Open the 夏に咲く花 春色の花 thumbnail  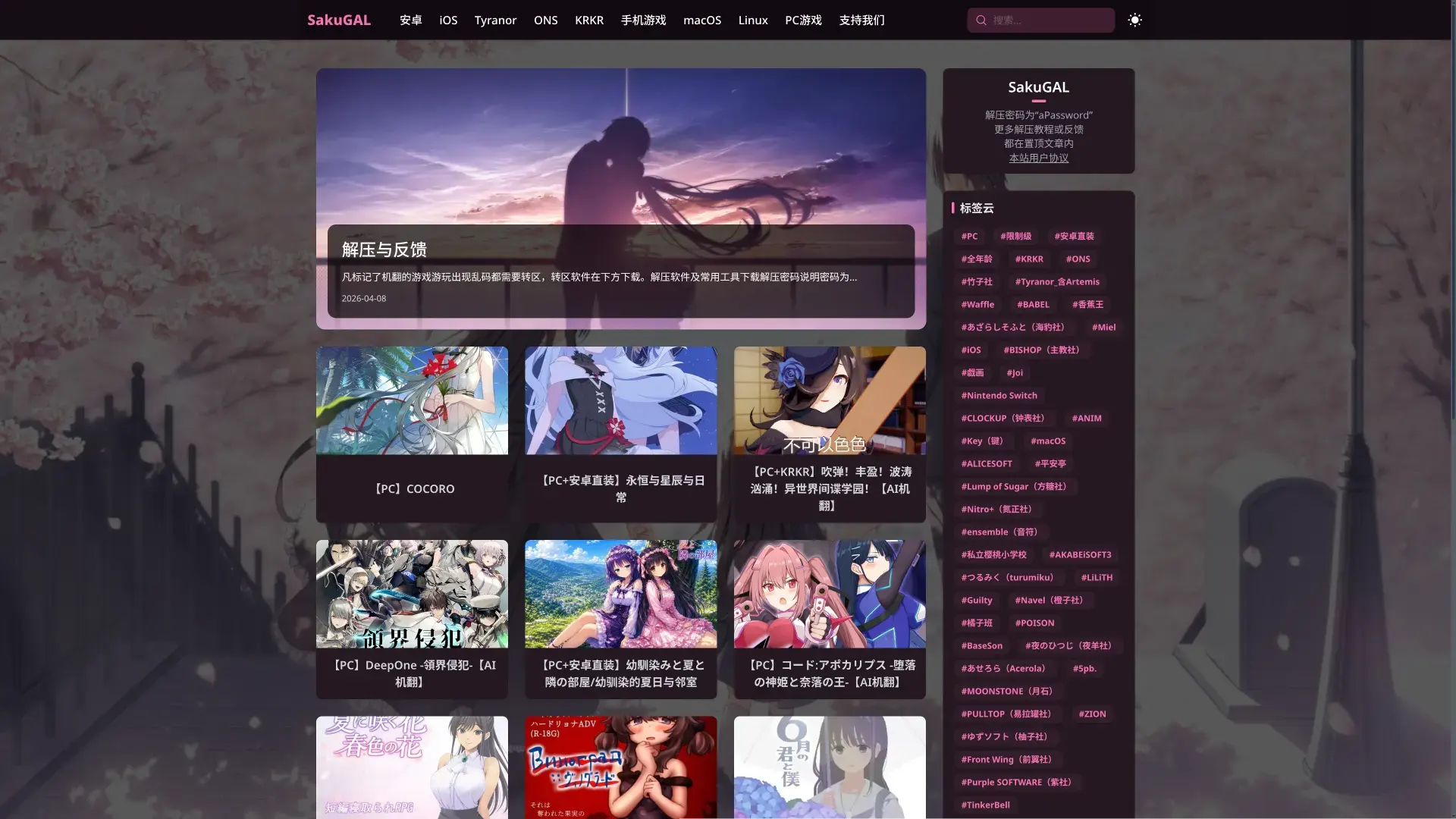[412, 767]
